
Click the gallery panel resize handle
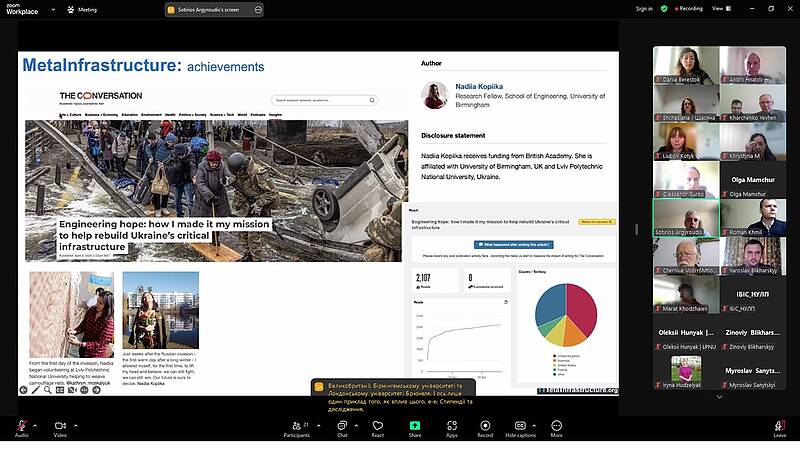click(x=636, y=230)
